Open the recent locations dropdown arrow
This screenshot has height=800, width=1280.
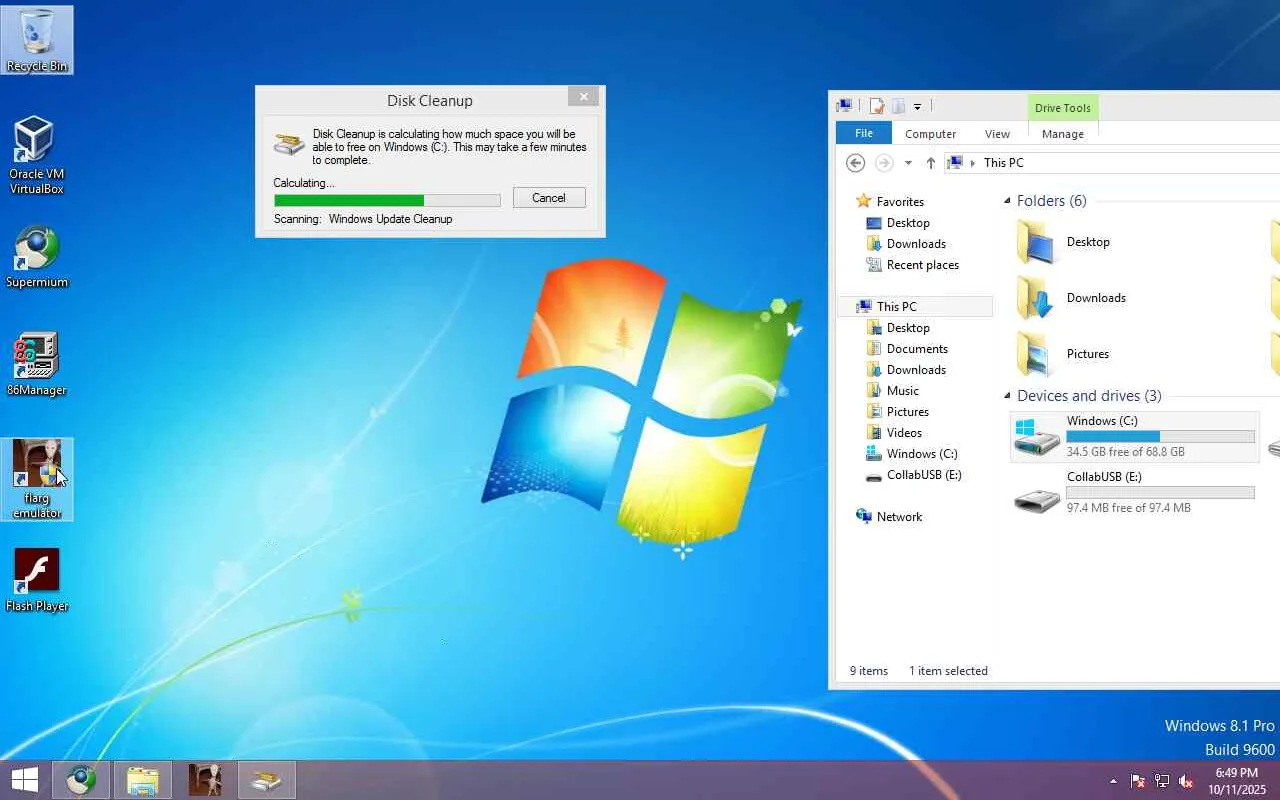[908, 163]
